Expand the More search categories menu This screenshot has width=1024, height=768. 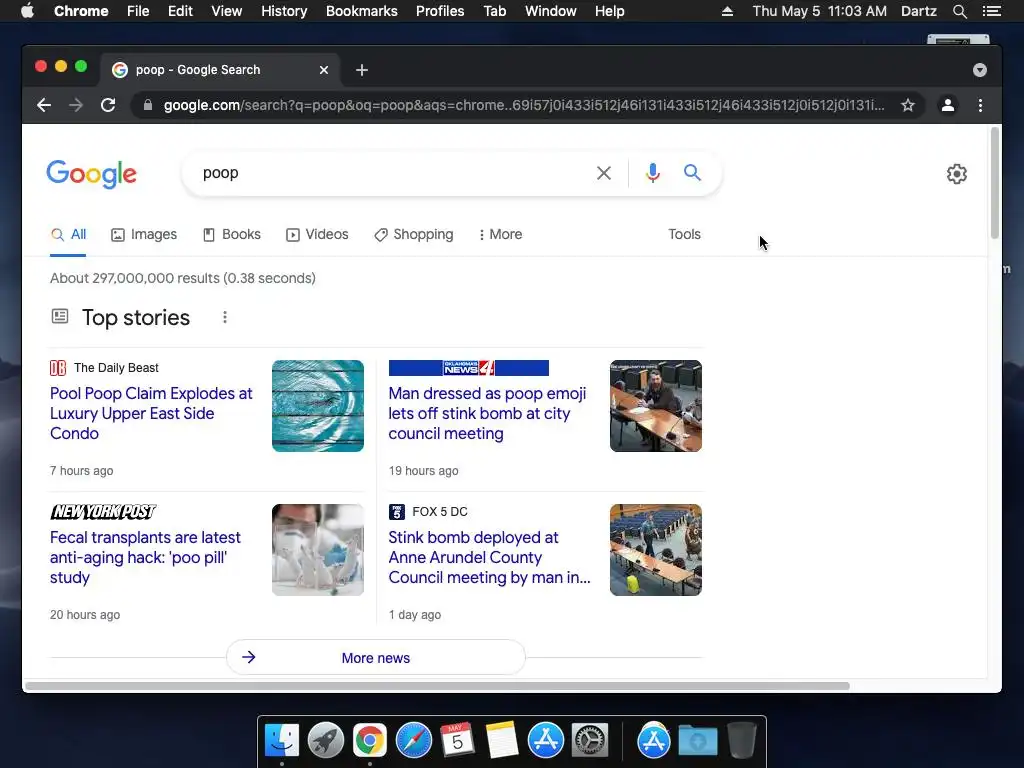(x=500, y=234)
